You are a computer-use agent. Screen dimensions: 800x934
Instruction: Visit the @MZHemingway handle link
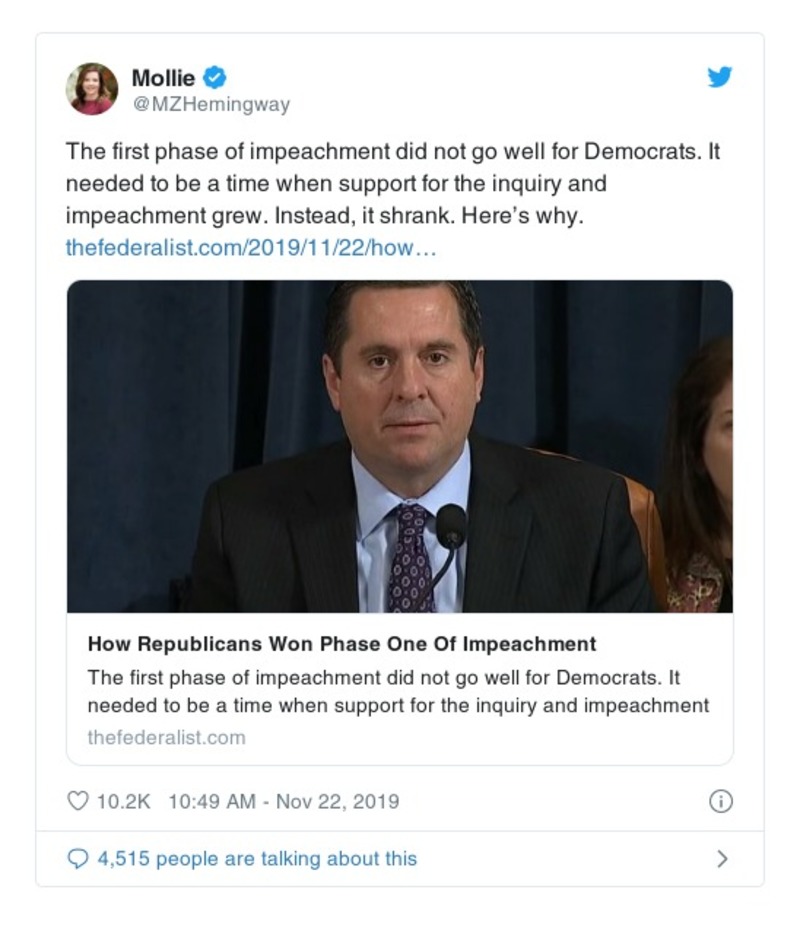211,105
